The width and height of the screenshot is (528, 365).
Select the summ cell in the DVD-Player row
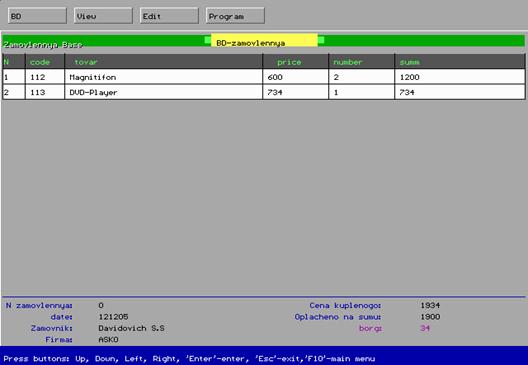pos(460,92)
